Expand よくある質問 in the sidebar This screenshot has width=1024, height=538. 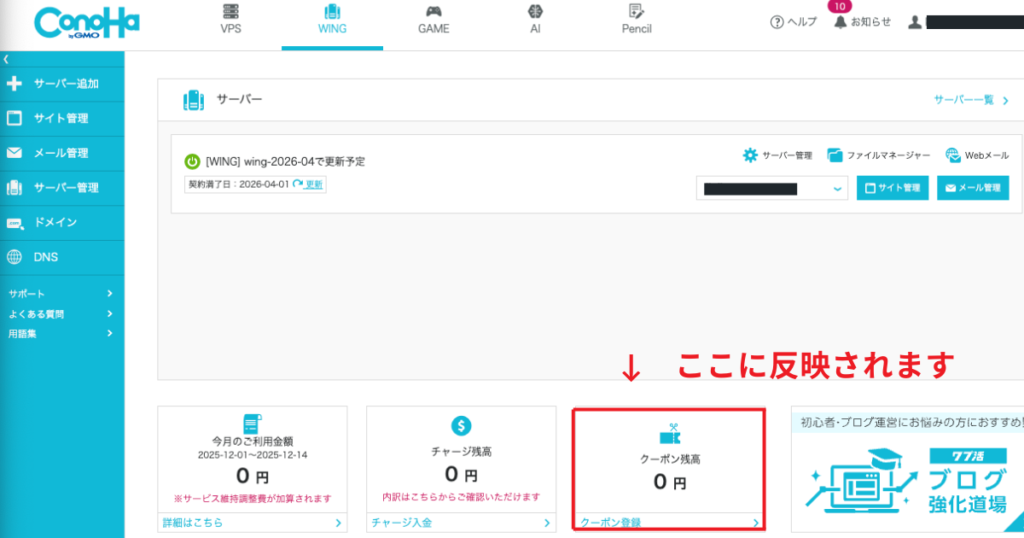pyautogui.click(x=61, y=314)
